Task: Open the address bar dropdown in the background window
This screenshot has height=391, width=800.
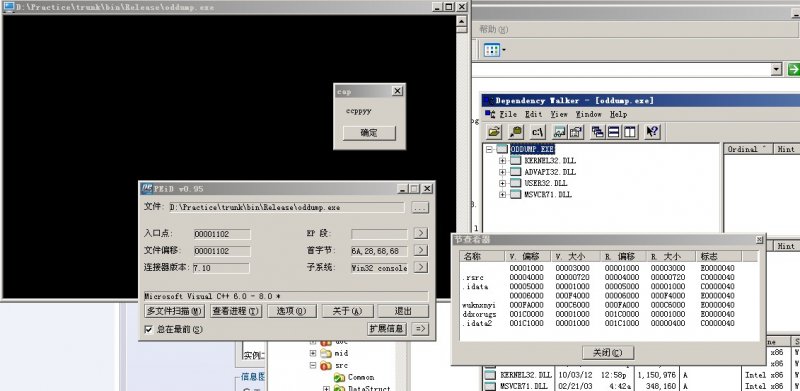Action: [x=777, y=69]
